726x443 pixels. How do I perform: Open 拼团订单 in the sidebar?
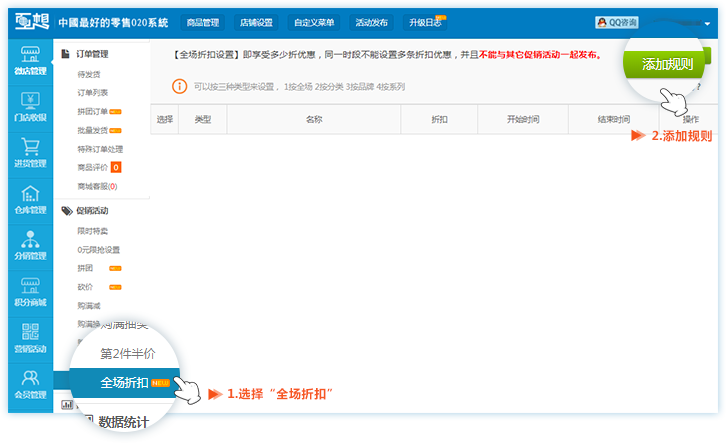coord(92,112)
